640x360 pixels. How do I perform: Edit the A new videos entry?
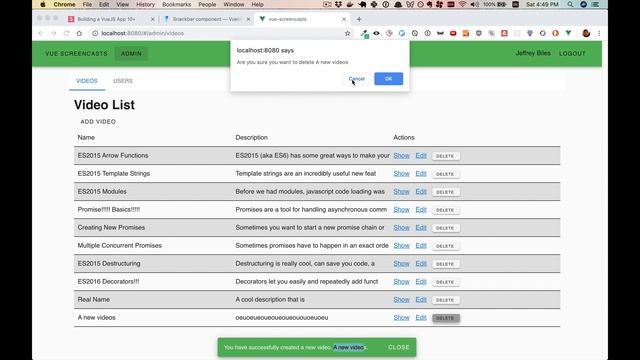click(421, 317)
